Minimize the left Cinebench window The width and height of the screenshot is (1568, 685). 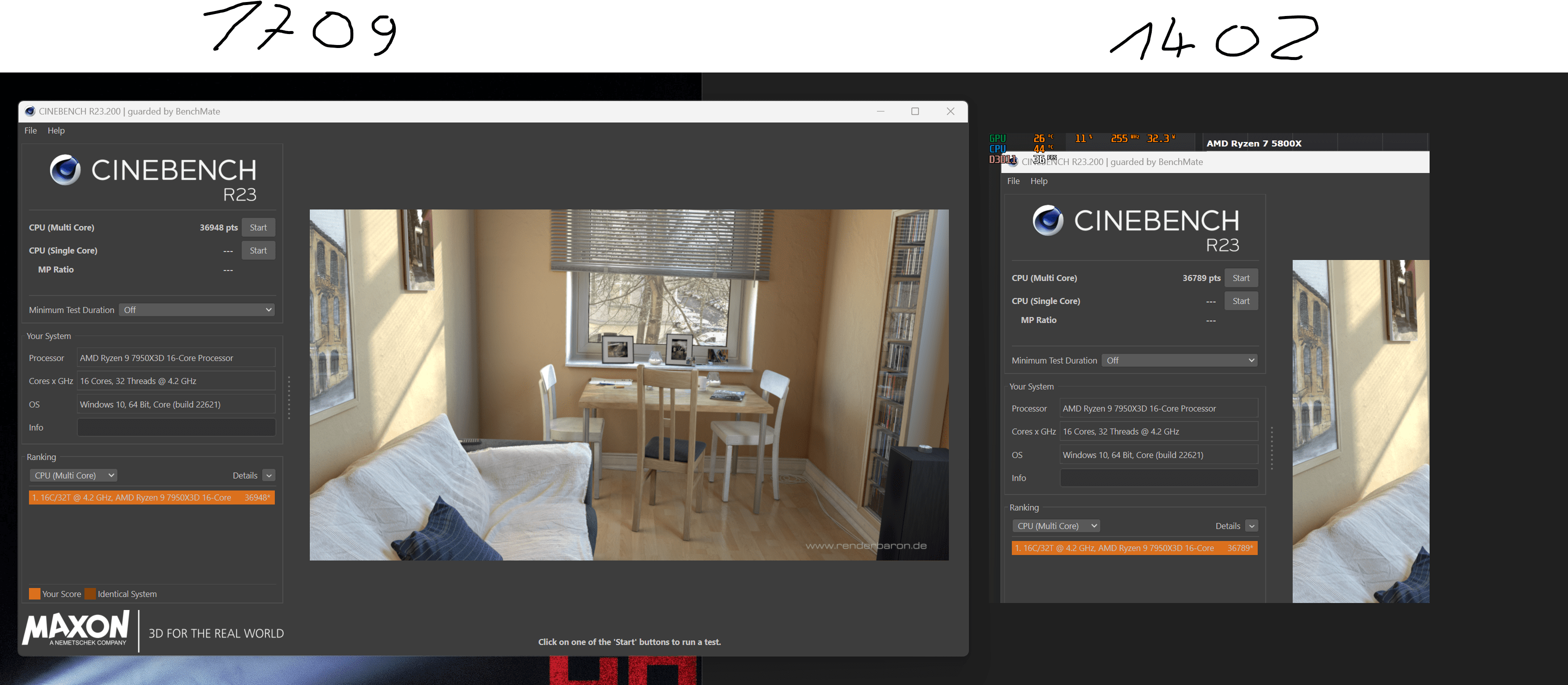(880, 111)
